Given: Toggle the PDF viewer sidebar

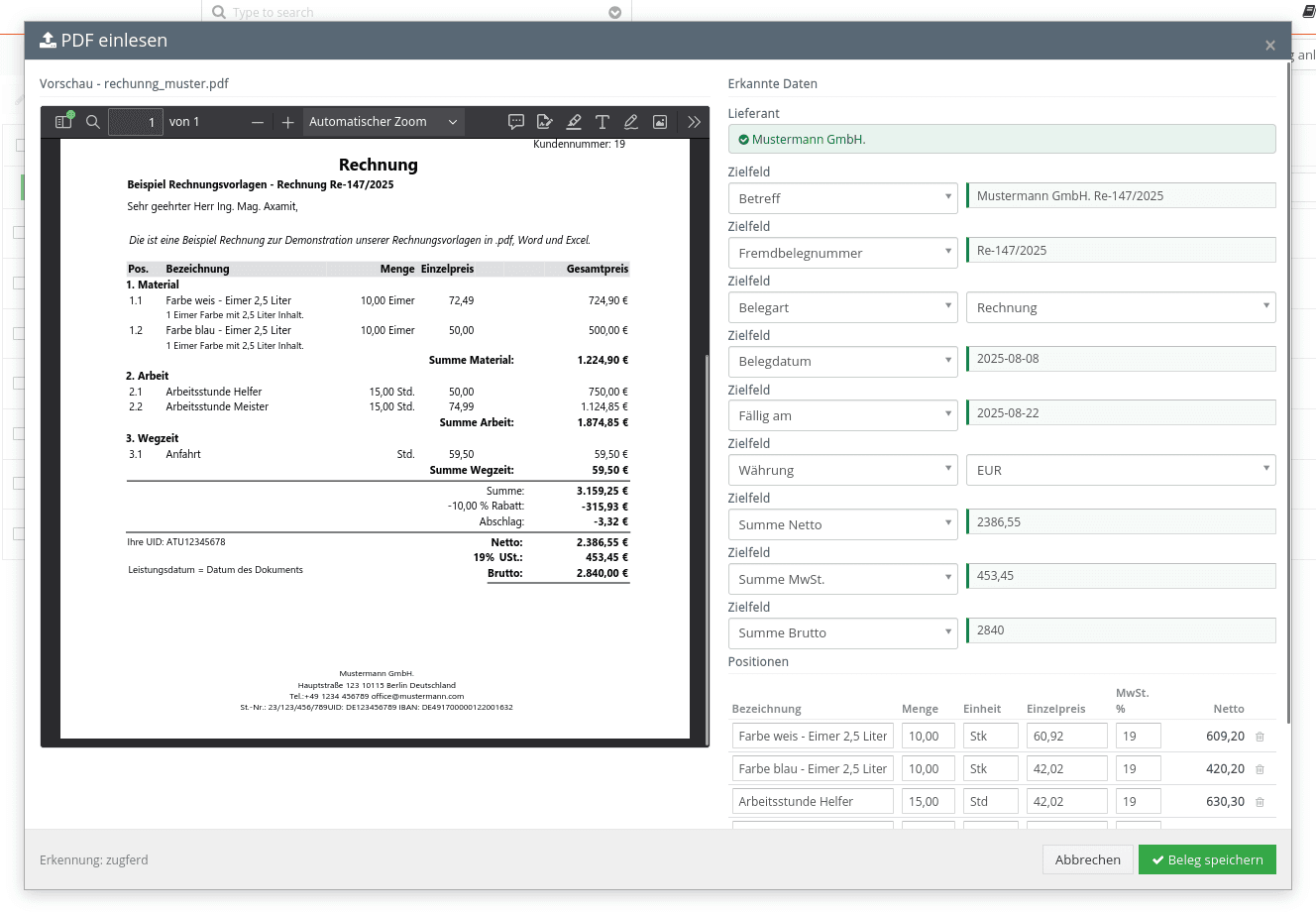Looking at the screenshot, I should [63, 122].
